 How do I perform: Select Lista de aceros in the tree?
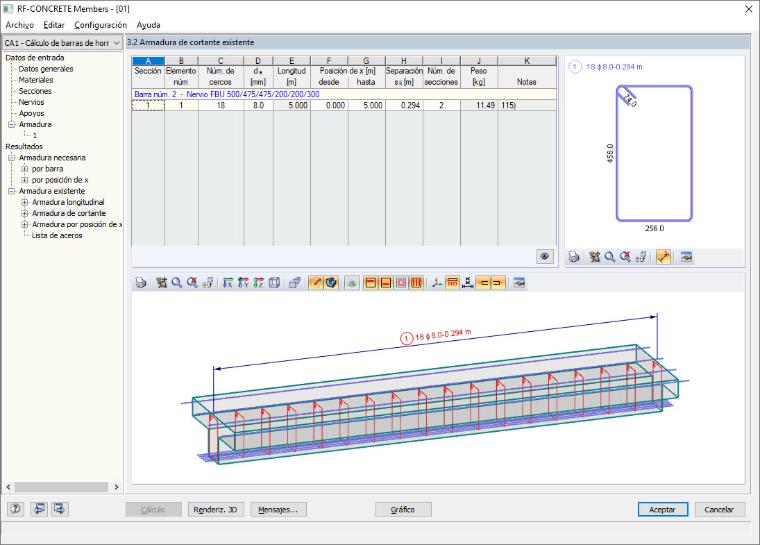coord(57,236)
